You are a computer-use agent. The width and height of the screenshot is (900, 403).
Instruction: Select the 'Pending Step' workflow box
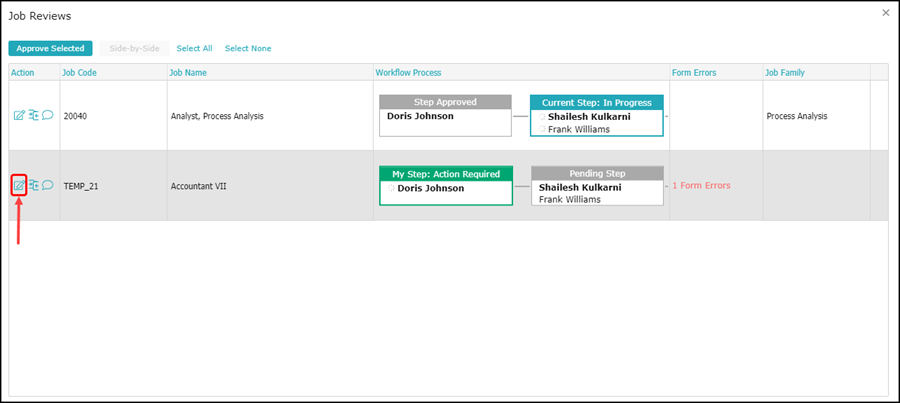pyautogui.click(x=597, y=185)
